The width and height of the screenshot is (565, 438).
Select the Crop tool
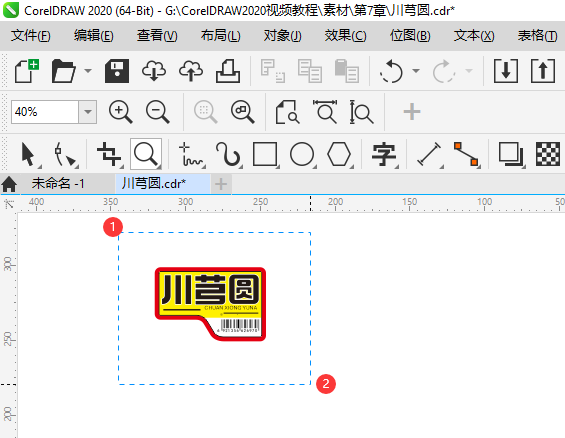click(x=109, y=155)
